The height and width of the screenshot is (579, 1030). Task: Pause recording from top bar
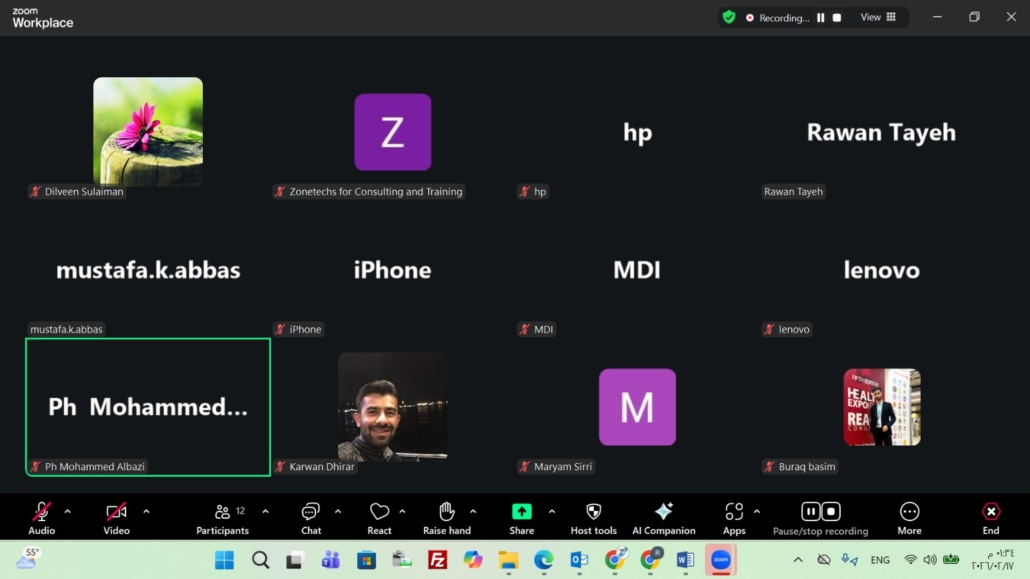[820, 18]
